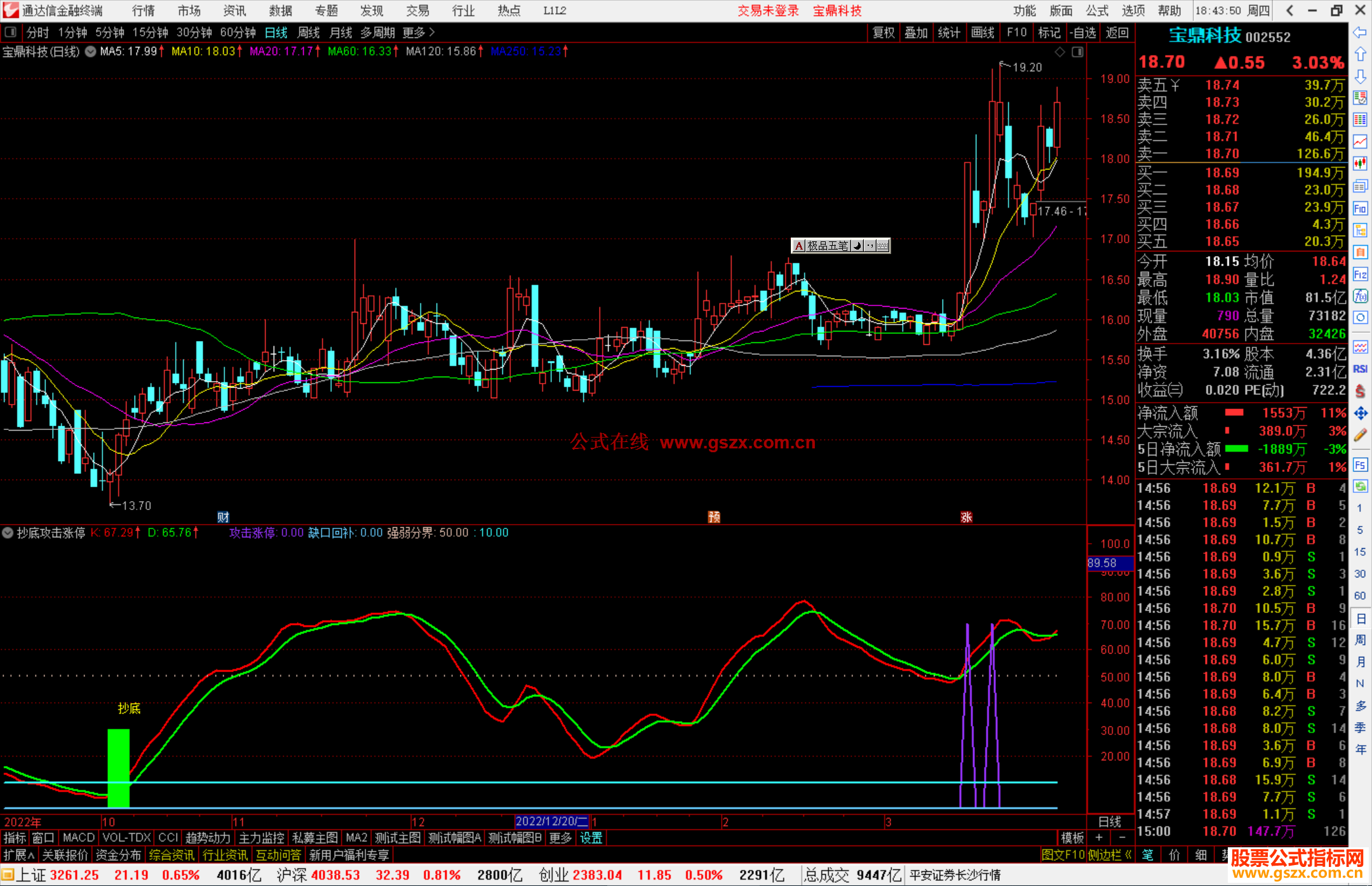1372x886 pixels.
Task: Open the formula f(x) sidebar icon
Action: (1360, 296)
